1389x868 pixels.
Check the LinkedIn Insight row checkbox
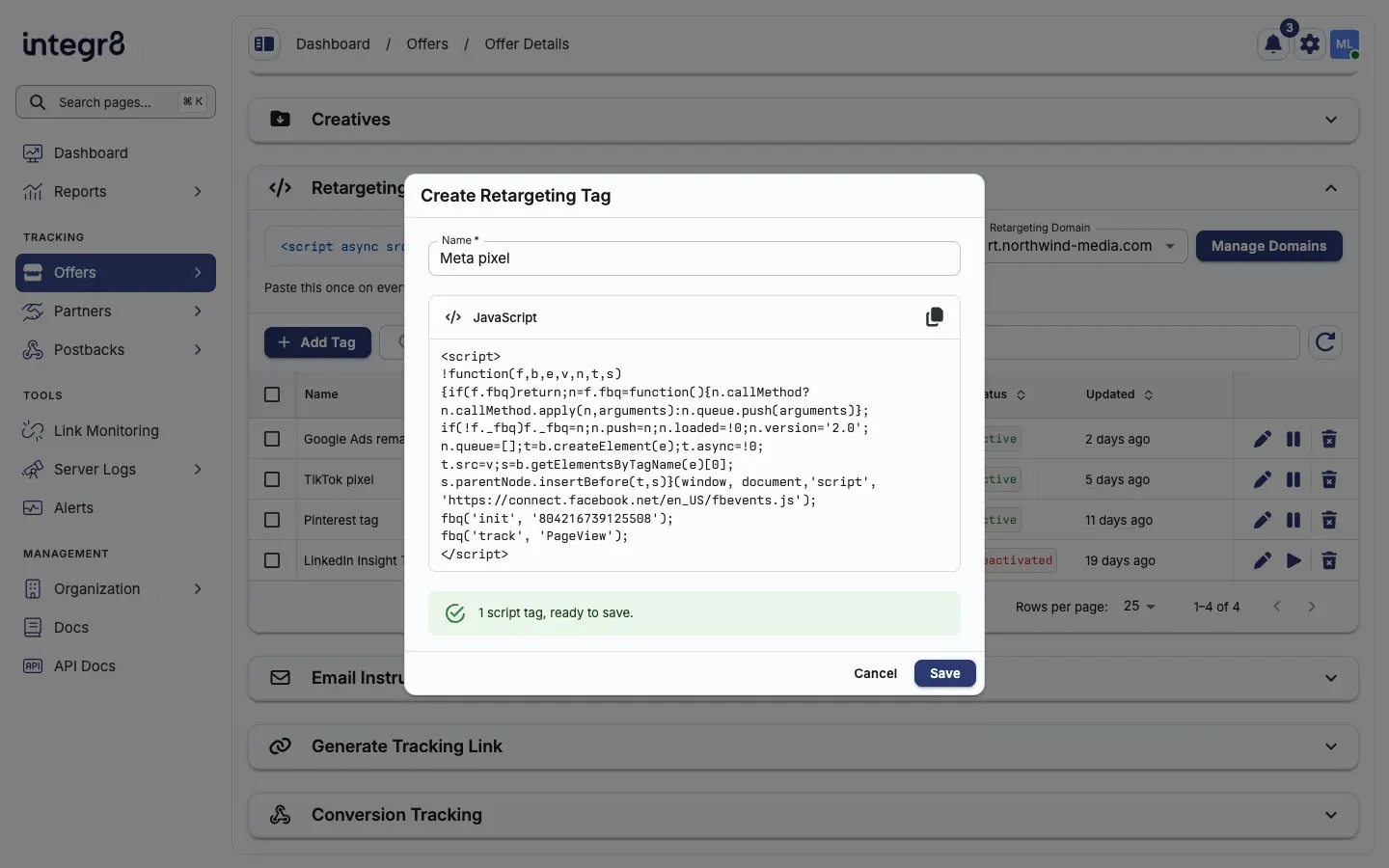[x=272, y=560]
